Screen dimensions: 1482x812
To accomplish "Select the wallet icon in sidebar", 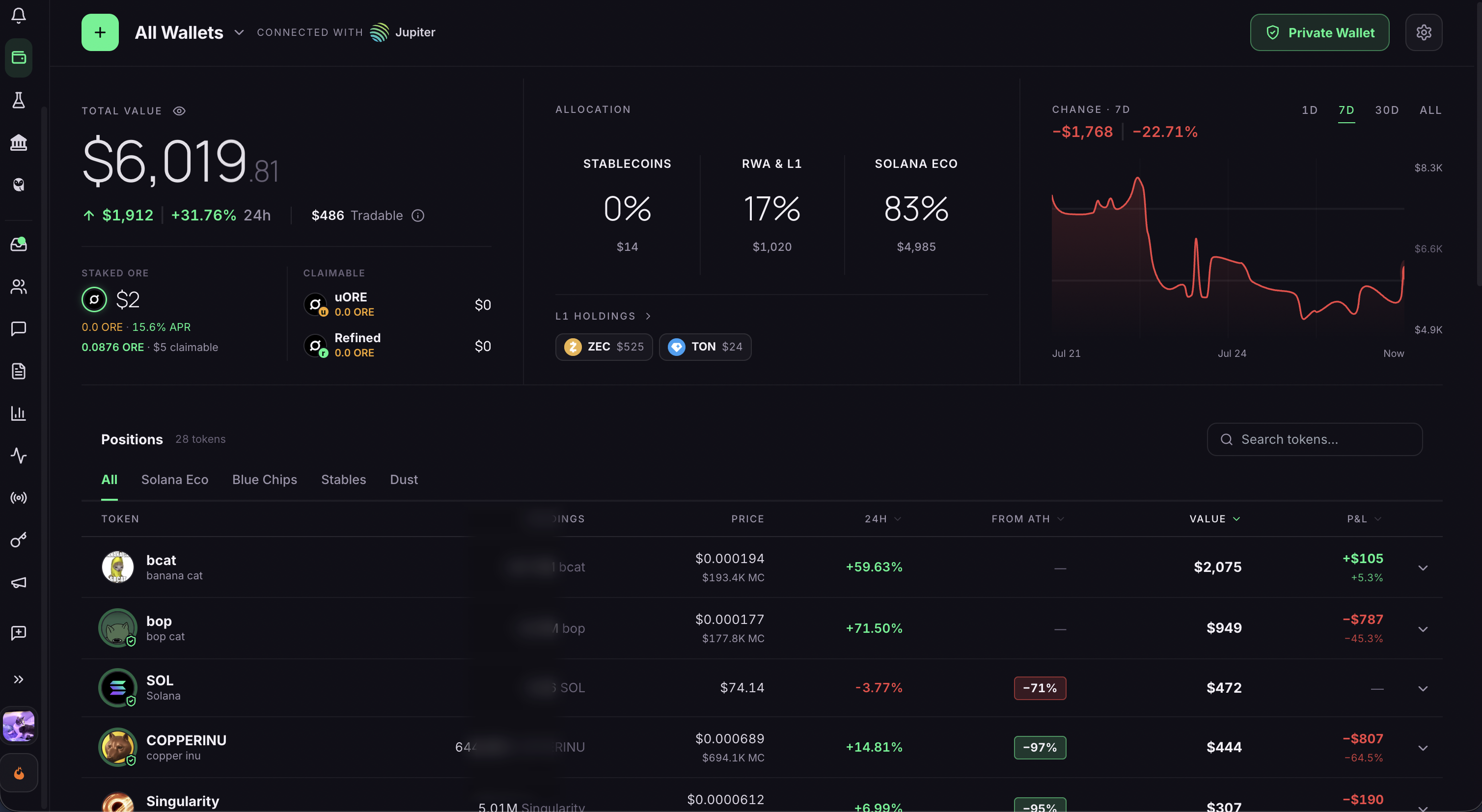I will tap(18, 57).
